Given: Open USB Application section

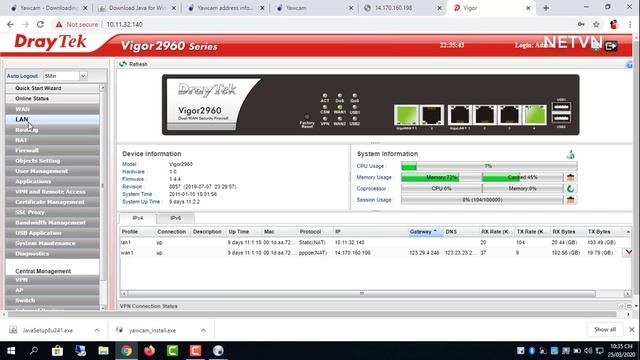Looking at the screenshot, I should point(52,233).
